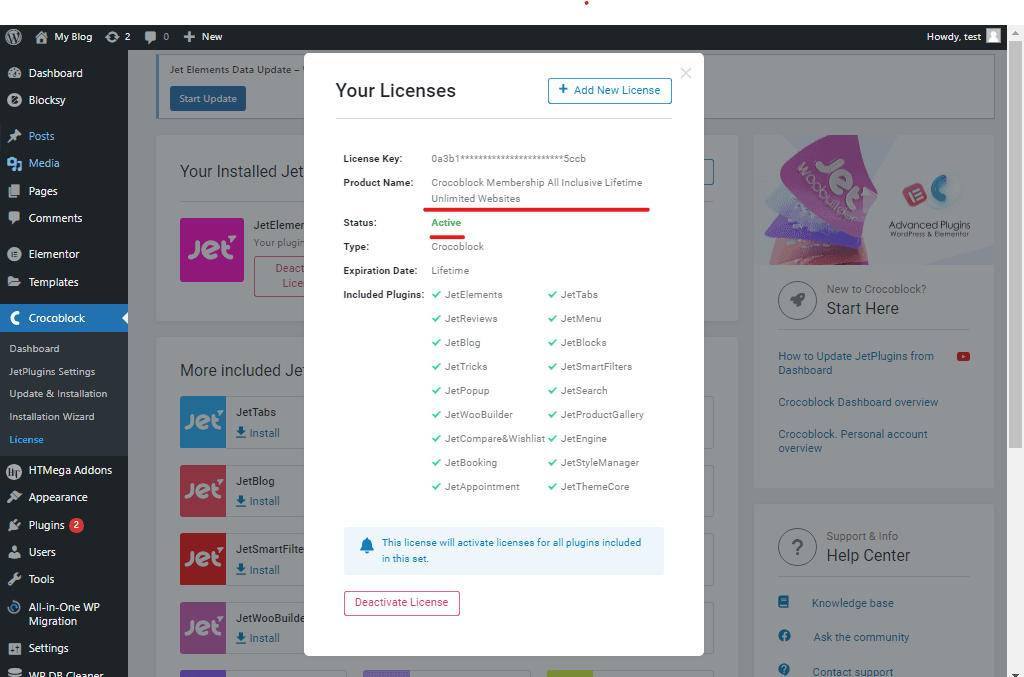Click Add New License button
Viewport: 1024px width, 677px height.
pyautogui.click(x=609, y=90)
